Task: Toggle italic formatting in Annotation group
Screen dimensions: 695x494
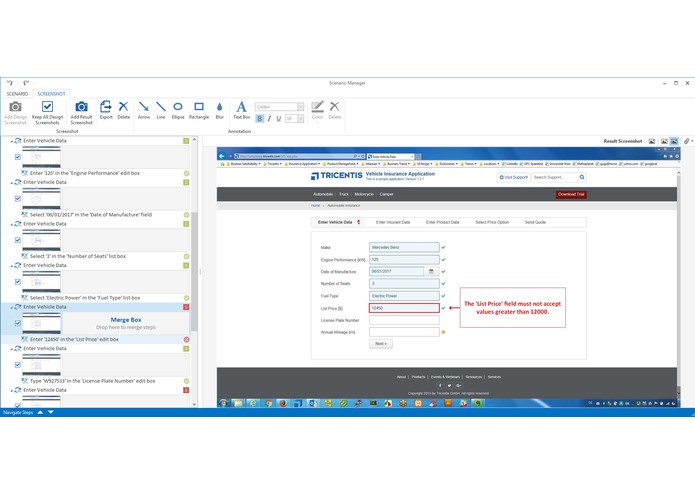Action: [269, 118]
